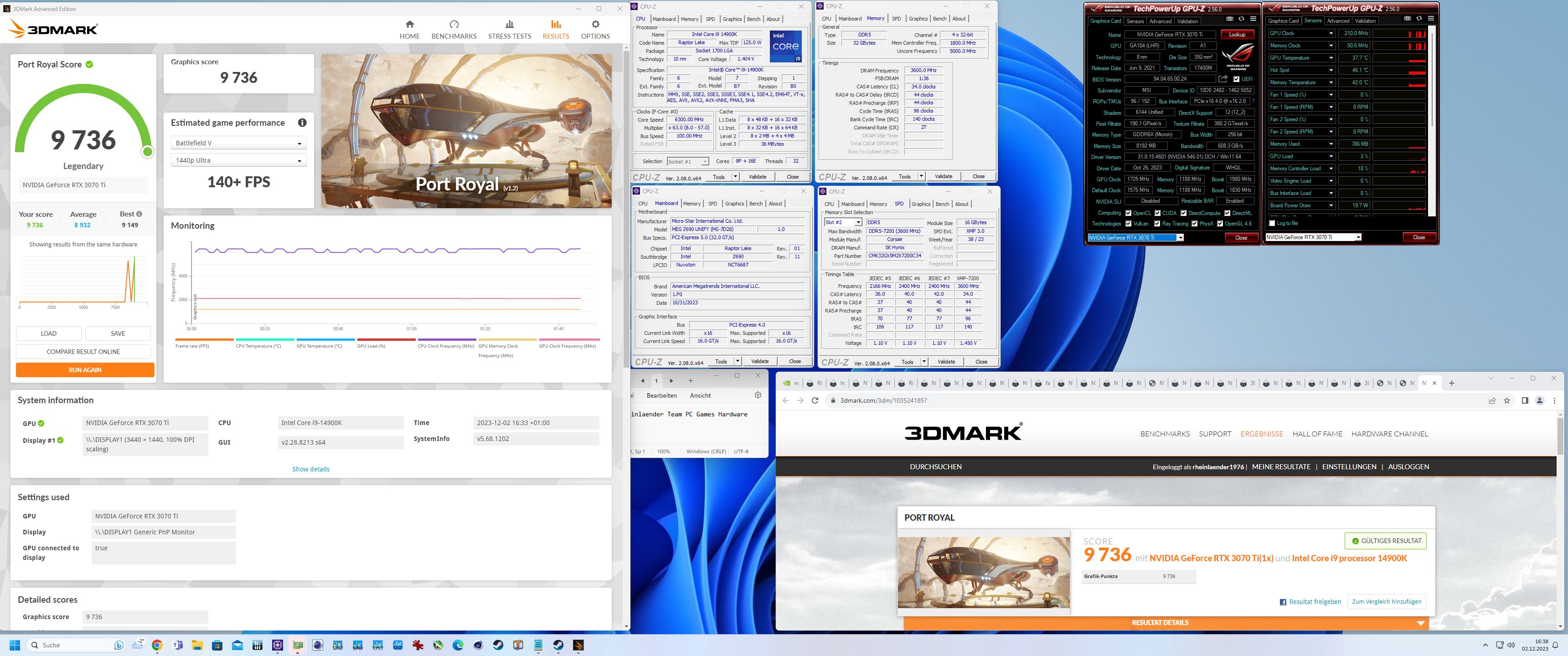1568x656 pixels.
Task: Open hamburger menu in the Sensors GPU-Z window
Action: [1430, 19]
